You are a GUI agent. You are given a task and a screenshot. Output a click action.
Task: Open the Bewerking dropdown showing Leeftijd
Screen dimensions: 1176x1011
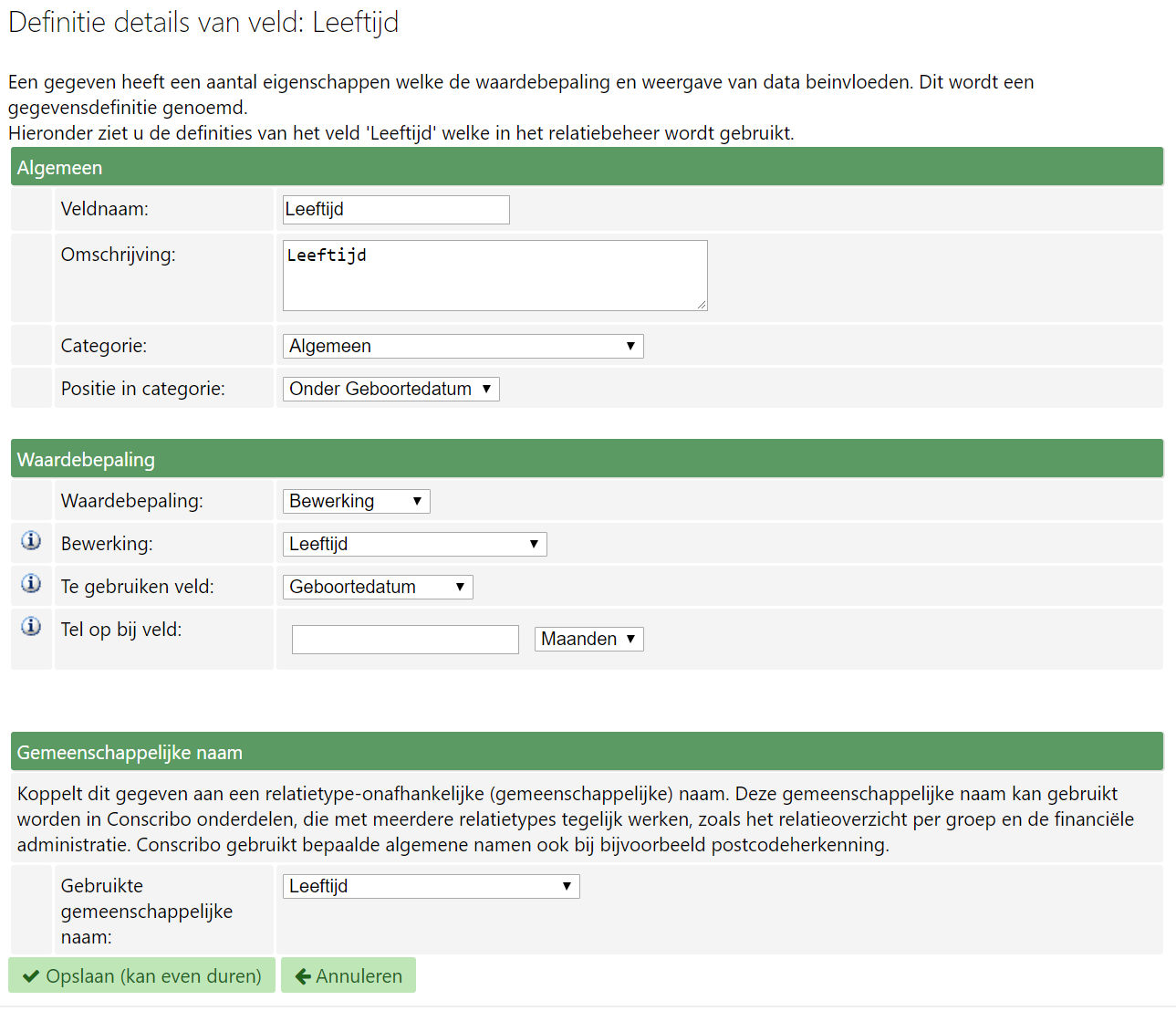click(x=414, y=545)
